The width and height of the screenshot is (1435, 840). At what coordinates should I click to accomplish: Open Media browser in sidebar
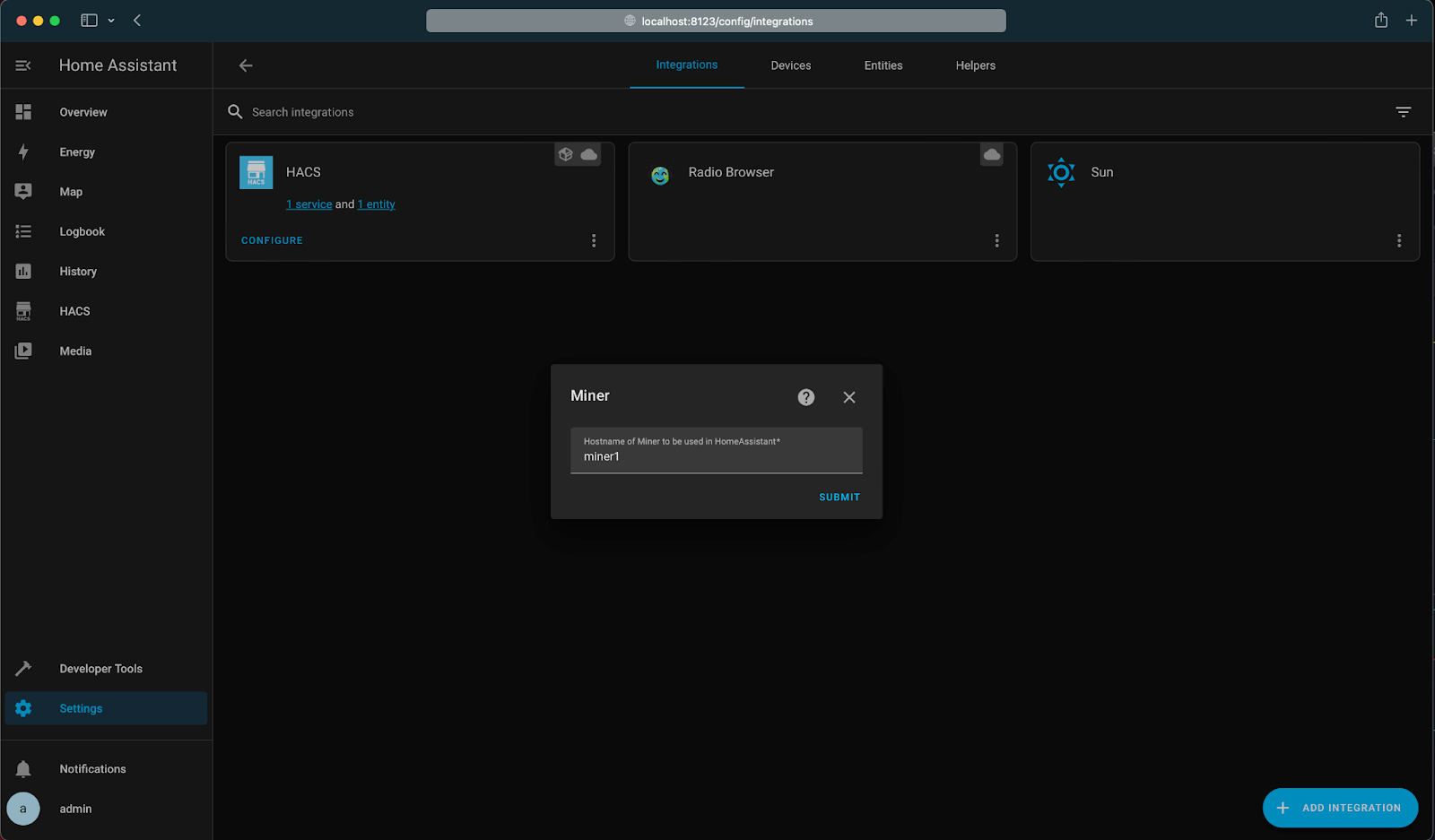(x=106, y=351)
